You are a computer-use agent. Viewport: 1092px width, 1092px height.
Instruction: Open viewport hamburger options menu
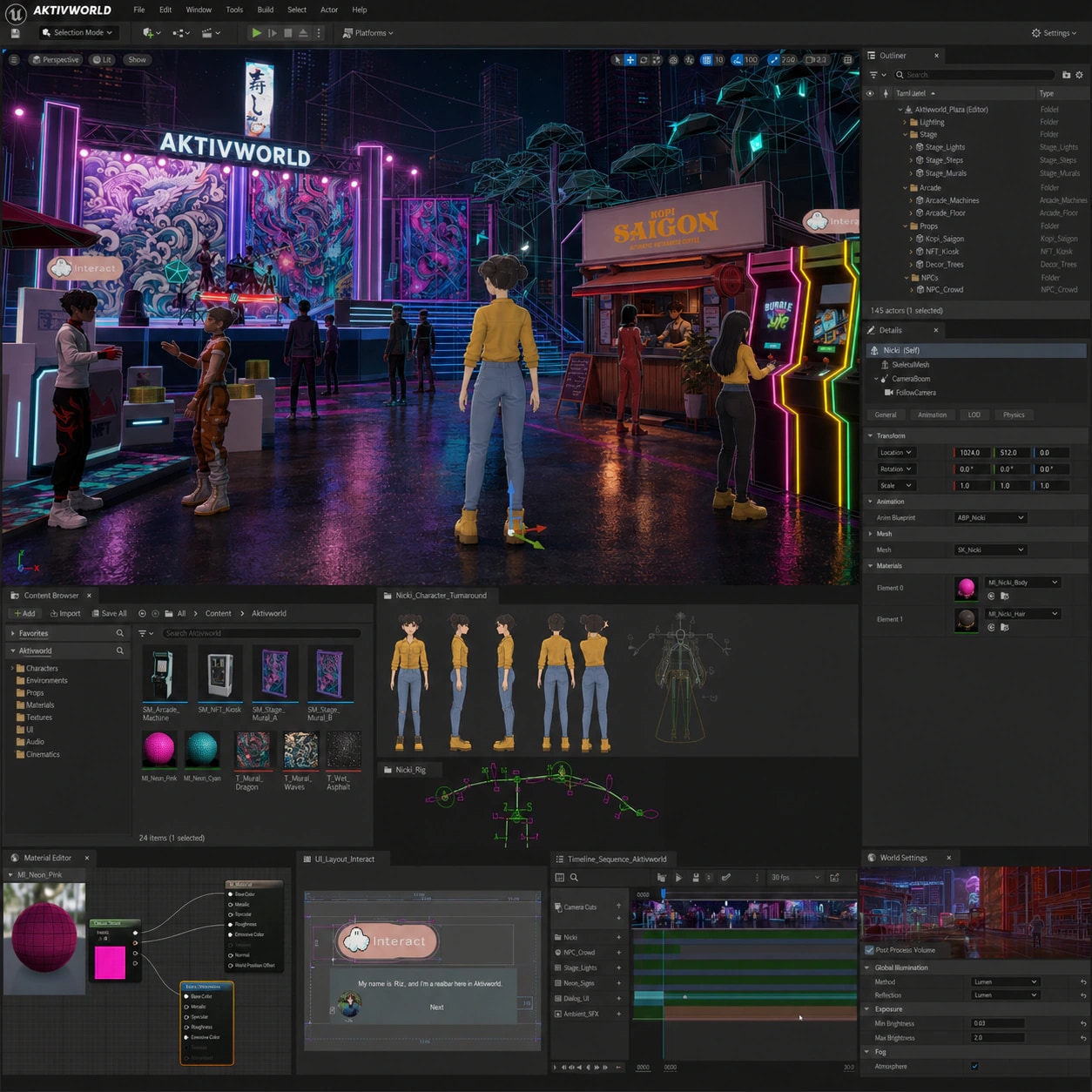(x=14, y=60)
